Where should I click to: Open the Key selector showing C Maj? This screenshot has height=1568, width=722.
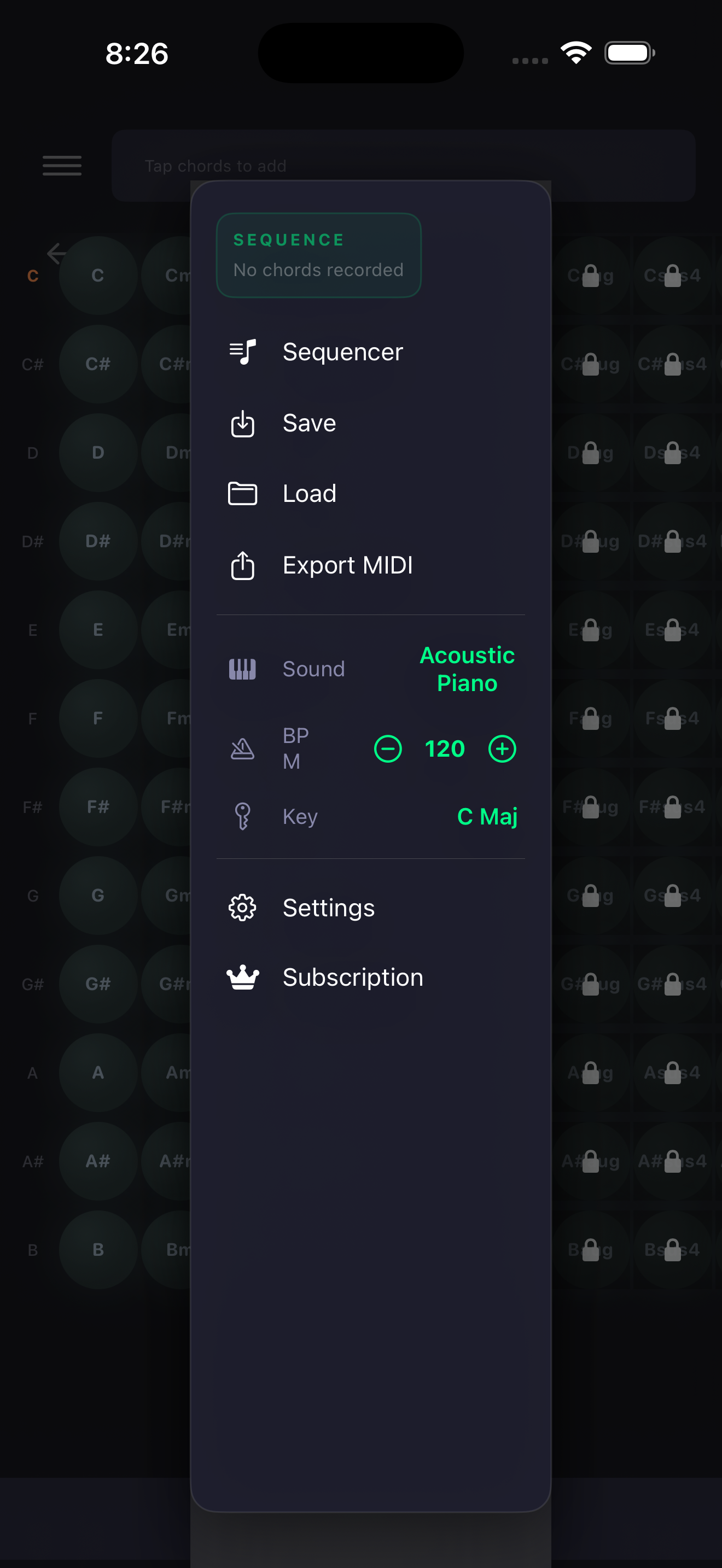tap(487, 816)
